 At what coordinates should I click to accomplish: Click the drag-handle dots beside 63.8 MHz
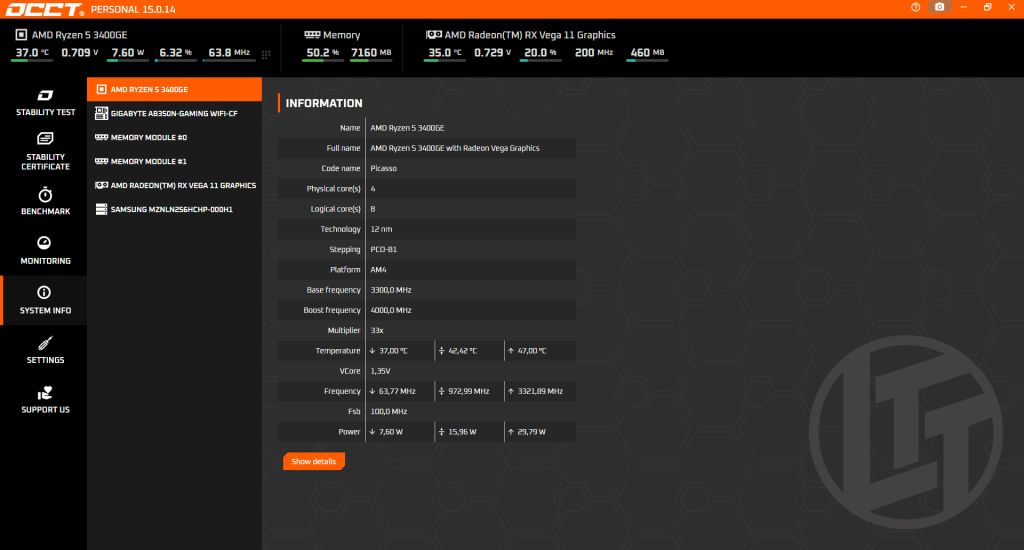(x=266, y=54)
